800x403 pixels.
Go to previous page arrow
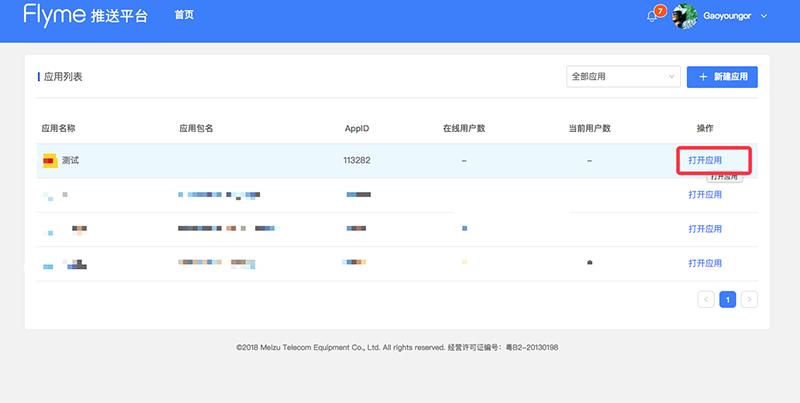tap(706, 299)
